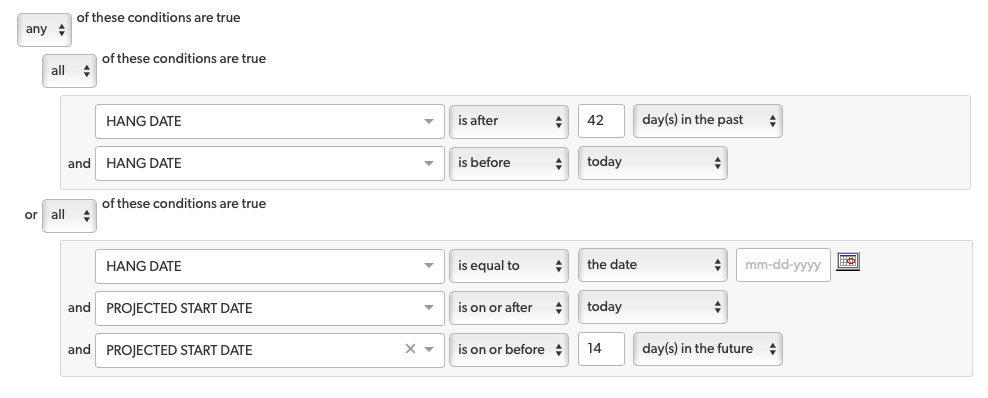Change the 'is before' operator dropdown
Image resolution: width=988 pixels, height=398 pixels.
click(x=509, y=163)
